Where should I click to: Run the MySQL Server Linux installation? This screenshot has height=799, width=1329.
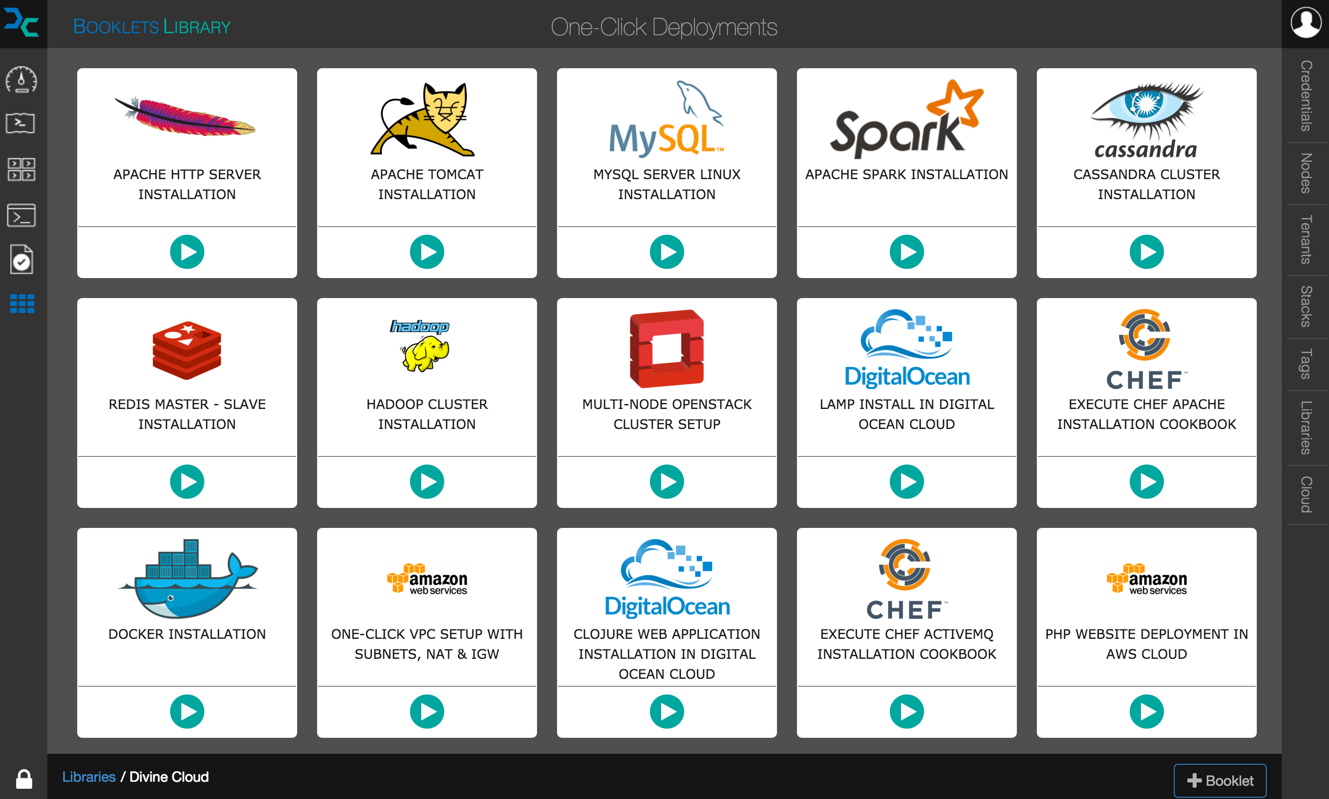click(x=667, y=252)
